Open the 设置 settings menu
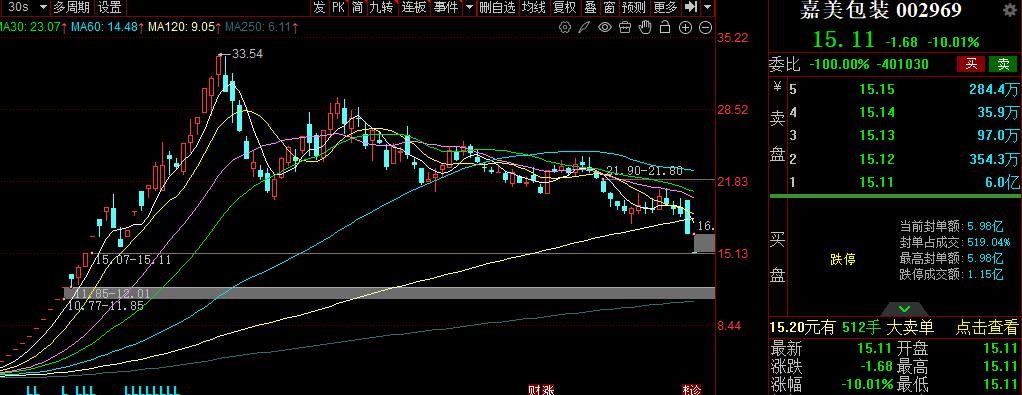The width and height of the screenshot is (1022, 395). click(x=110, y=8)
